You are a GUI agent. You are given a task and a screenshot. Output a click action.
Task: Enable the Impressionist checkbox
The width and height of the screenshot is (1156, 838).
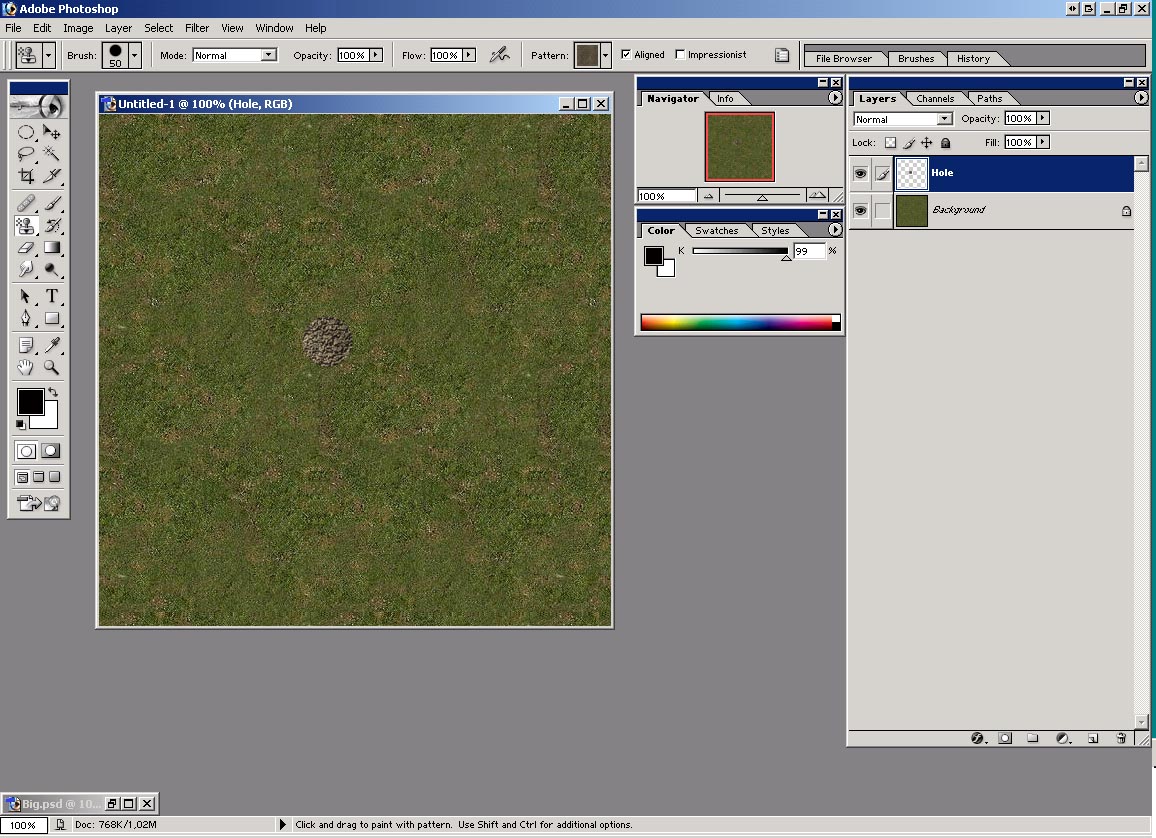[x=681, y=55]
